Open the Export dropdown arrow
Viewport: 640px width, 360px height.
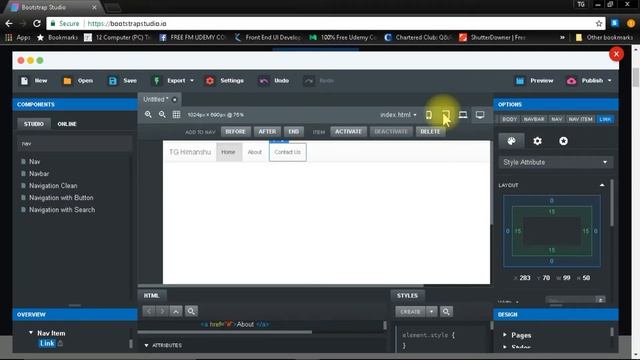click(x=192, y=81)
